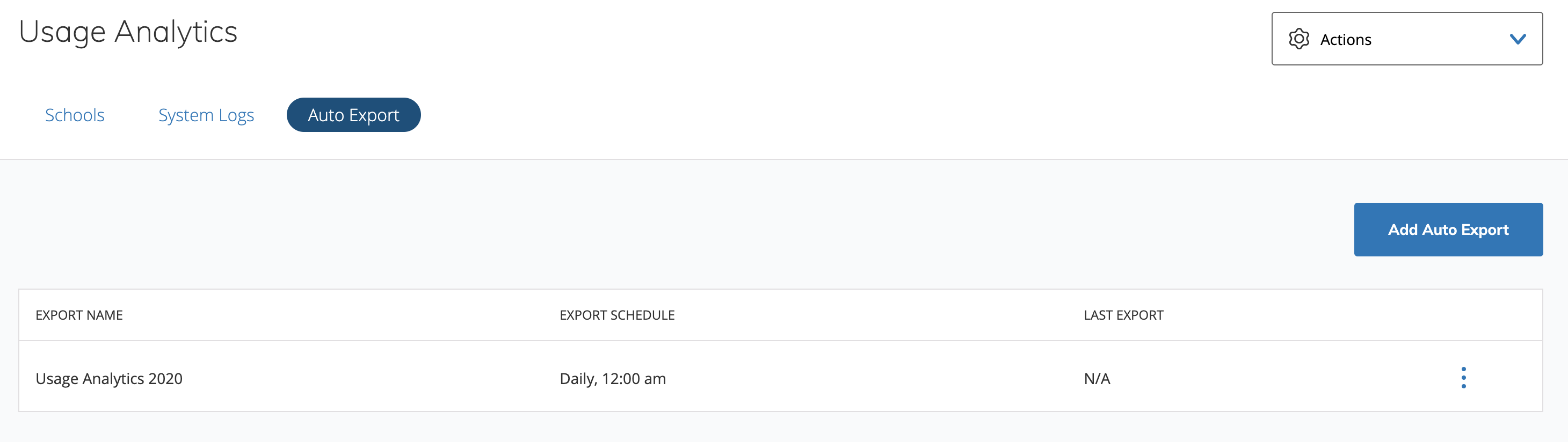Click 12:00 am in the export schedule
The height and width of the screenshot is (442, 1568).
pos(634,378)
